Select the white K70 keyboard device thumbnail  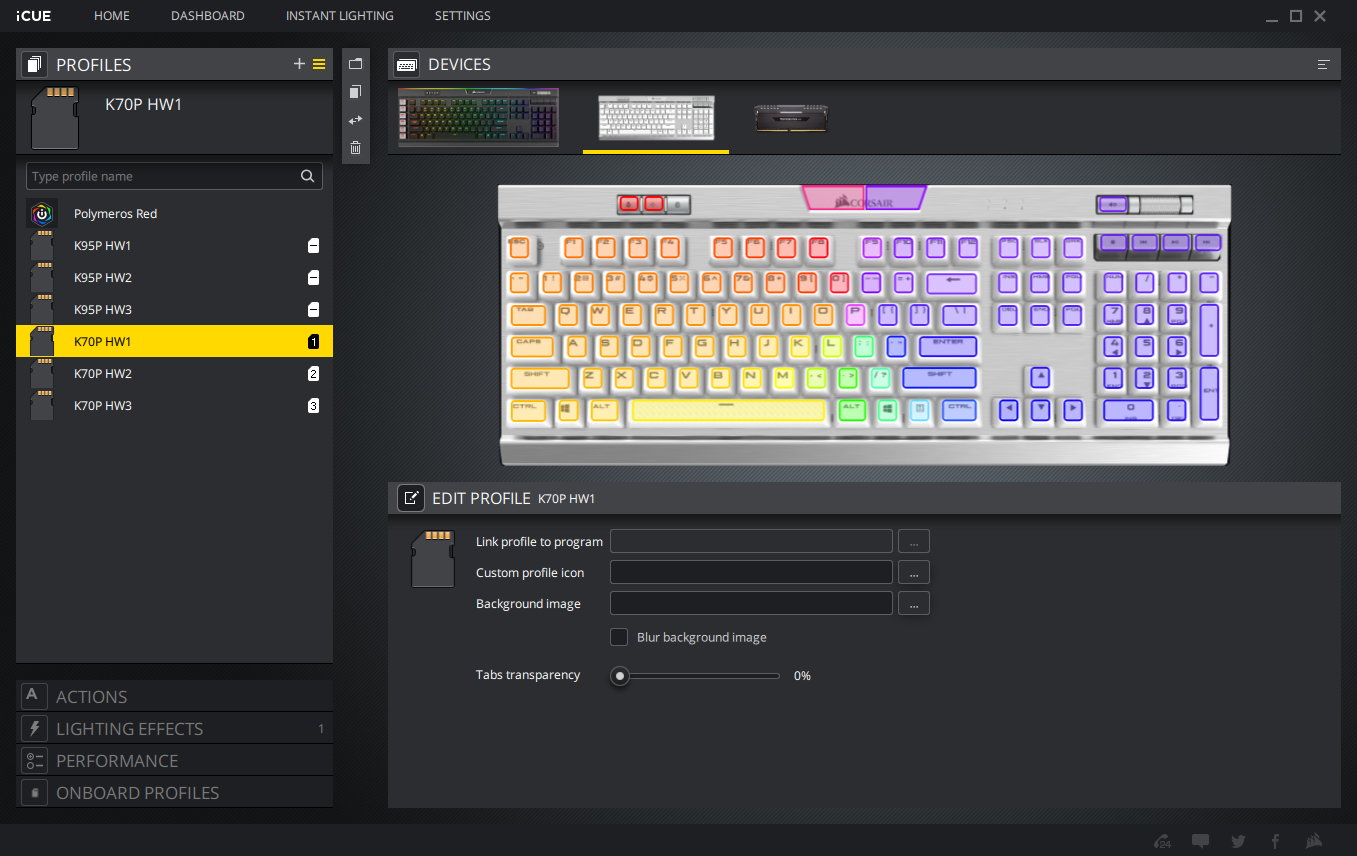[656, 117]
